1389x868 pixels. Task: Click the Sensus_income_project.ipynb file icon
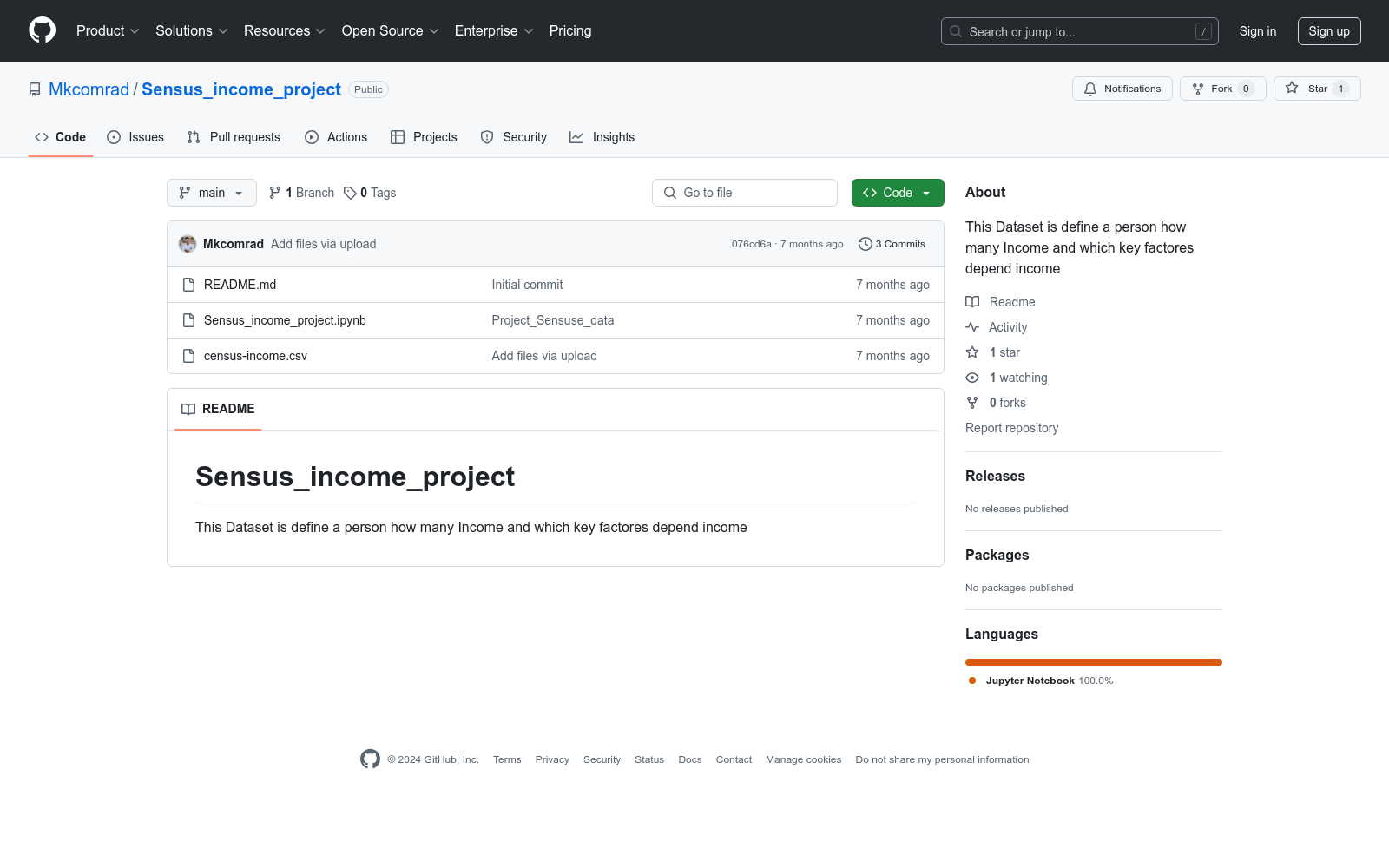point(188,320)
